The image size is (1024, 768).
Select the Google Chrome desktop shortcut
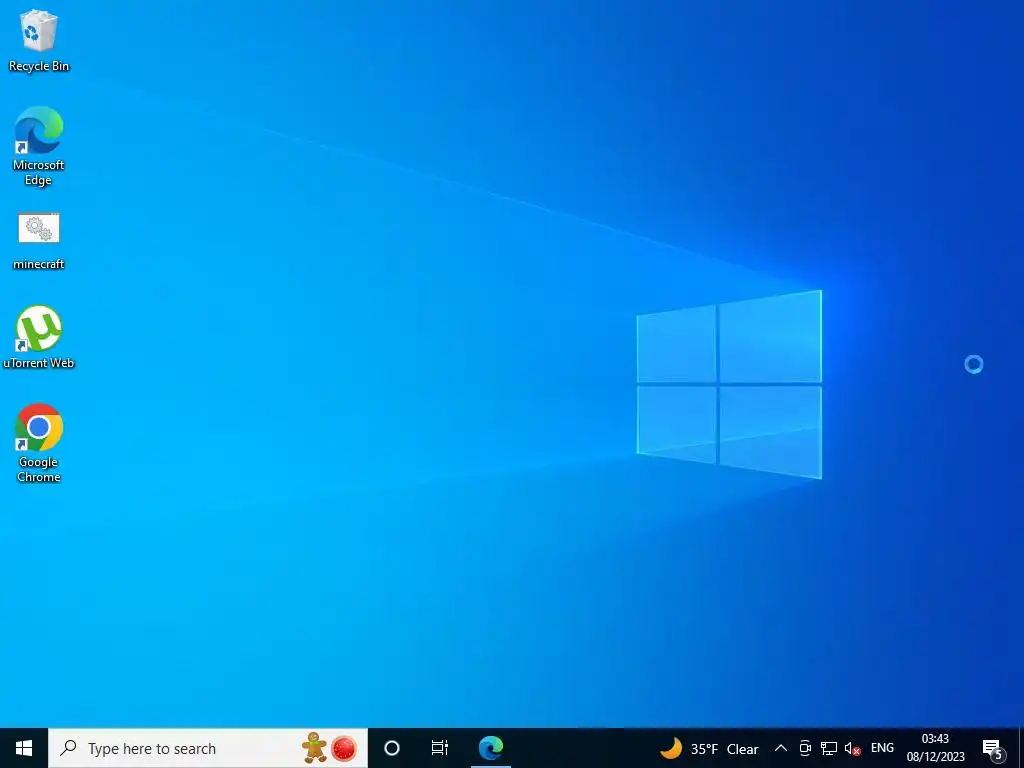click(39, 443)
